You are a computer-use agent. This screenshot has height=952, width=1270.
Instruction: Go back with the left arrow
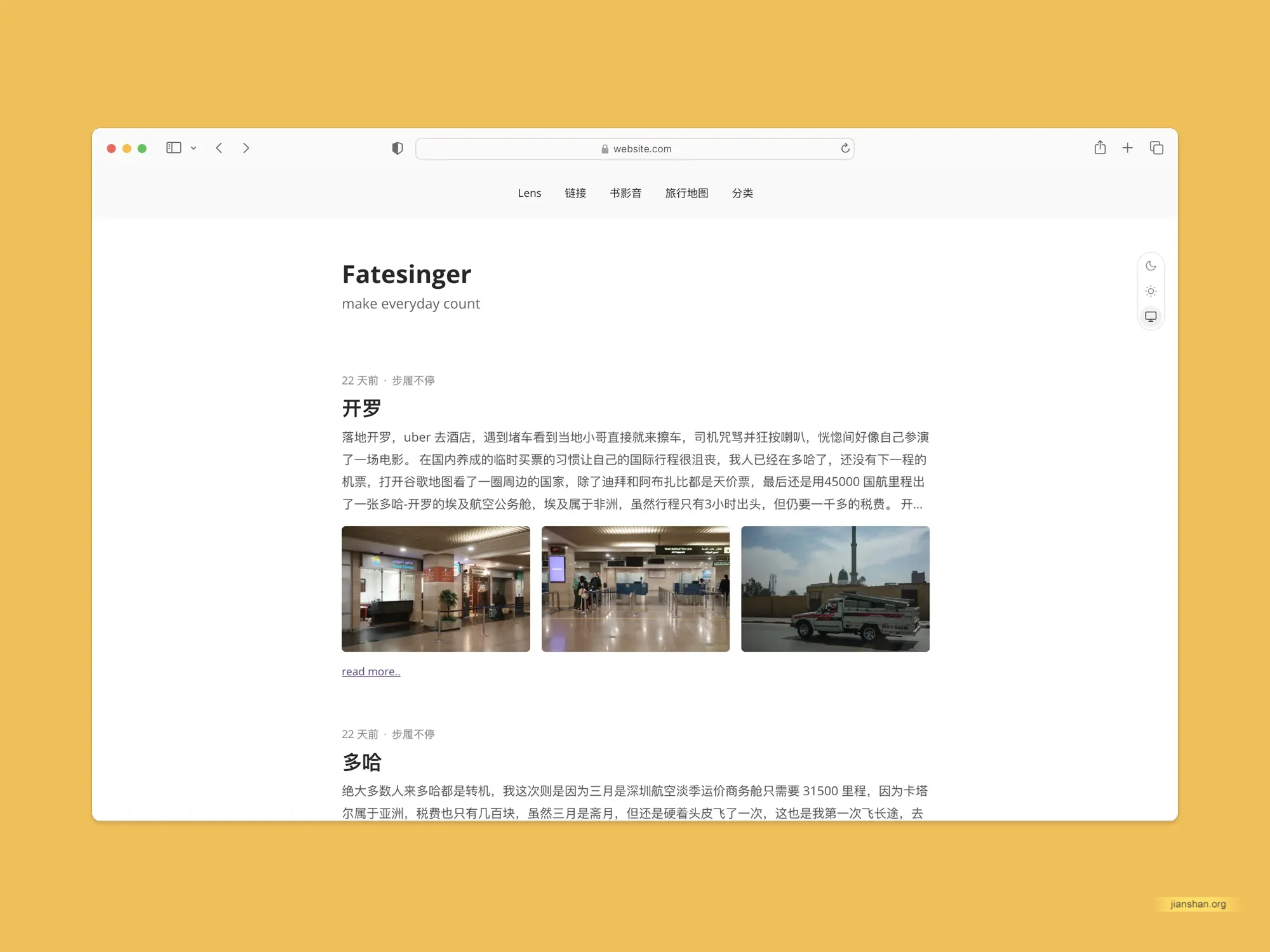[x=219, y=148]
